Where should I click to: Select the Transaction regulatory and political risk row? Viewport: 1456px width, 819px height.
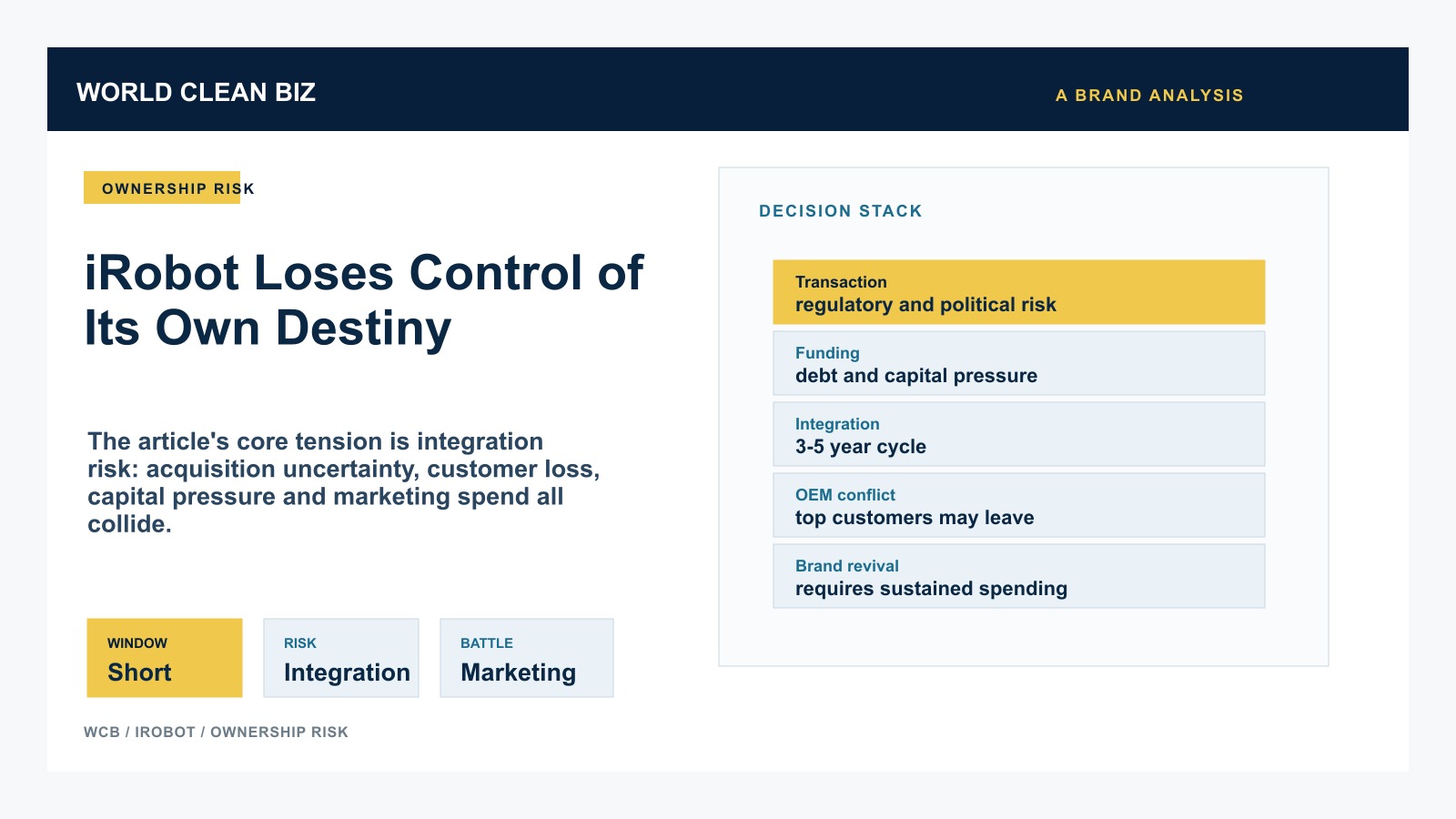click(x=1019, y=292)
